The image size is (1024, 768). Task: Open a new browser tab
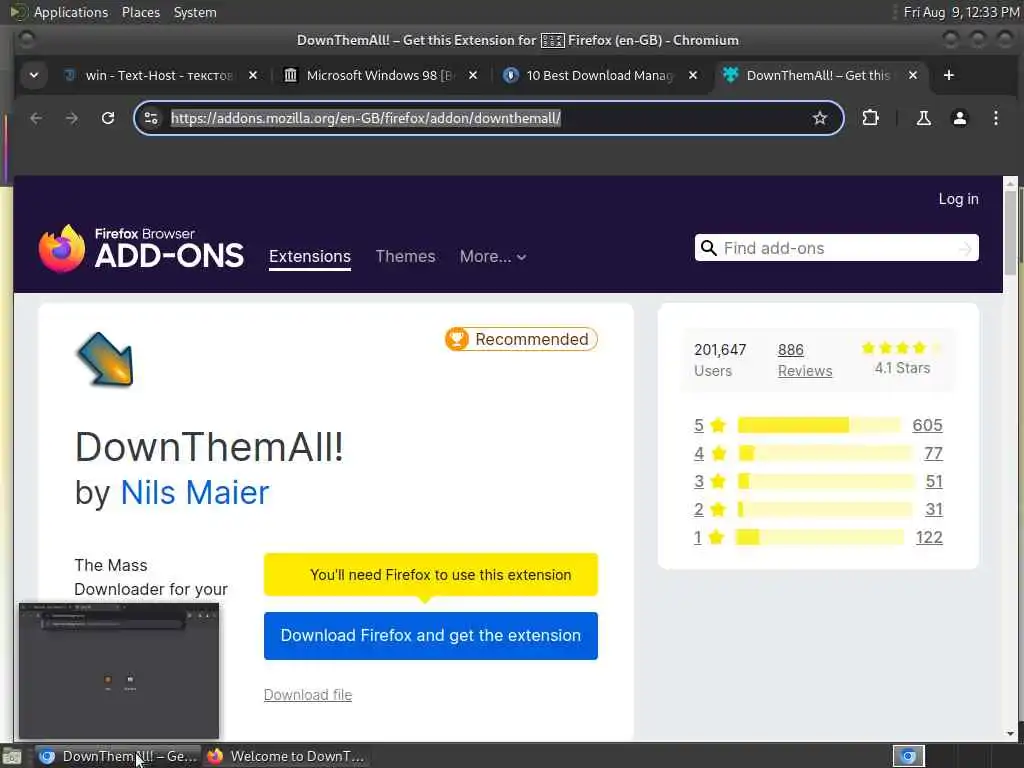pyautogui.click(x=949, y=76)
